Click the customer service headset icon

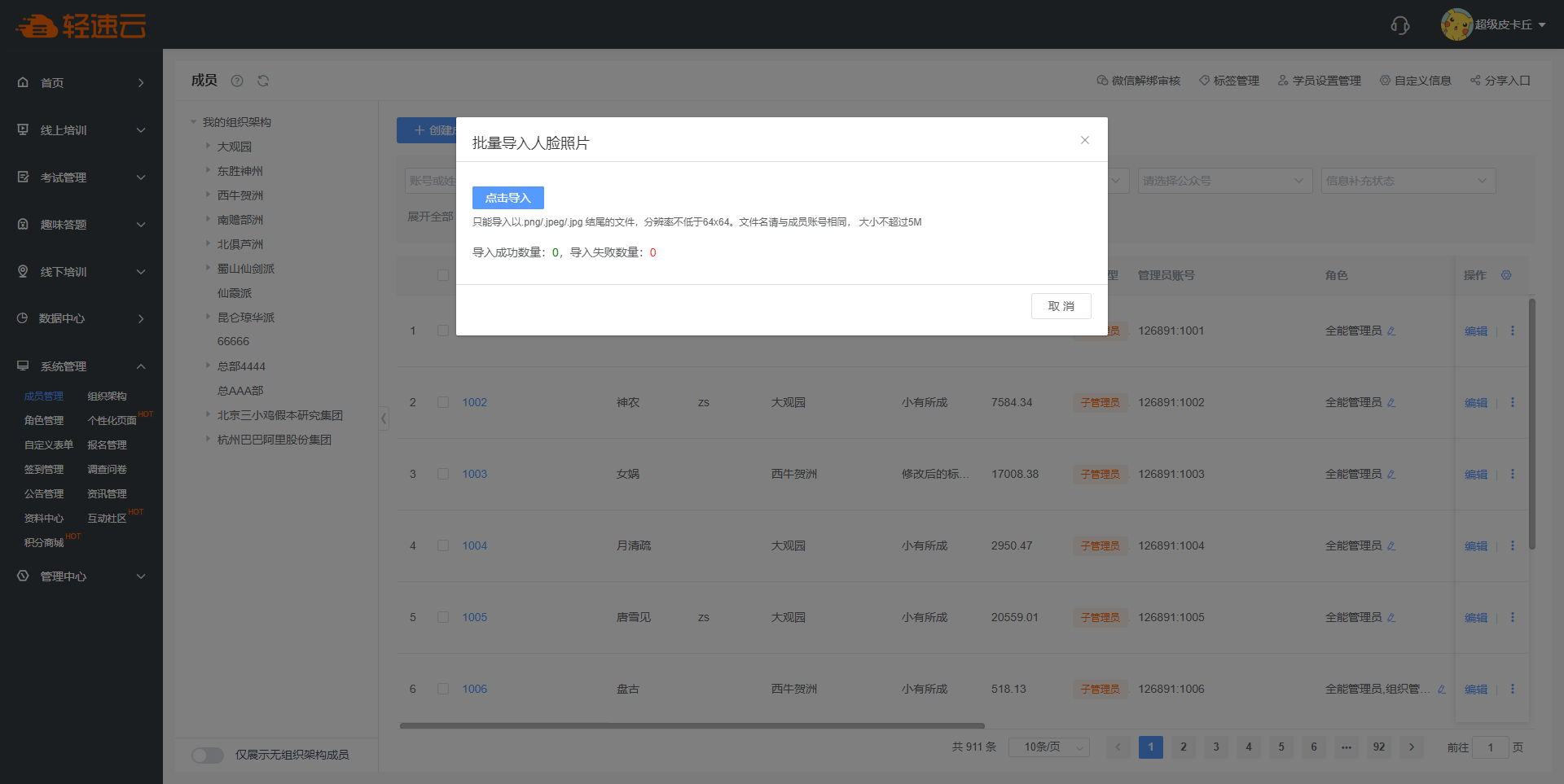pyautogui.click(x=1399, y=25)
